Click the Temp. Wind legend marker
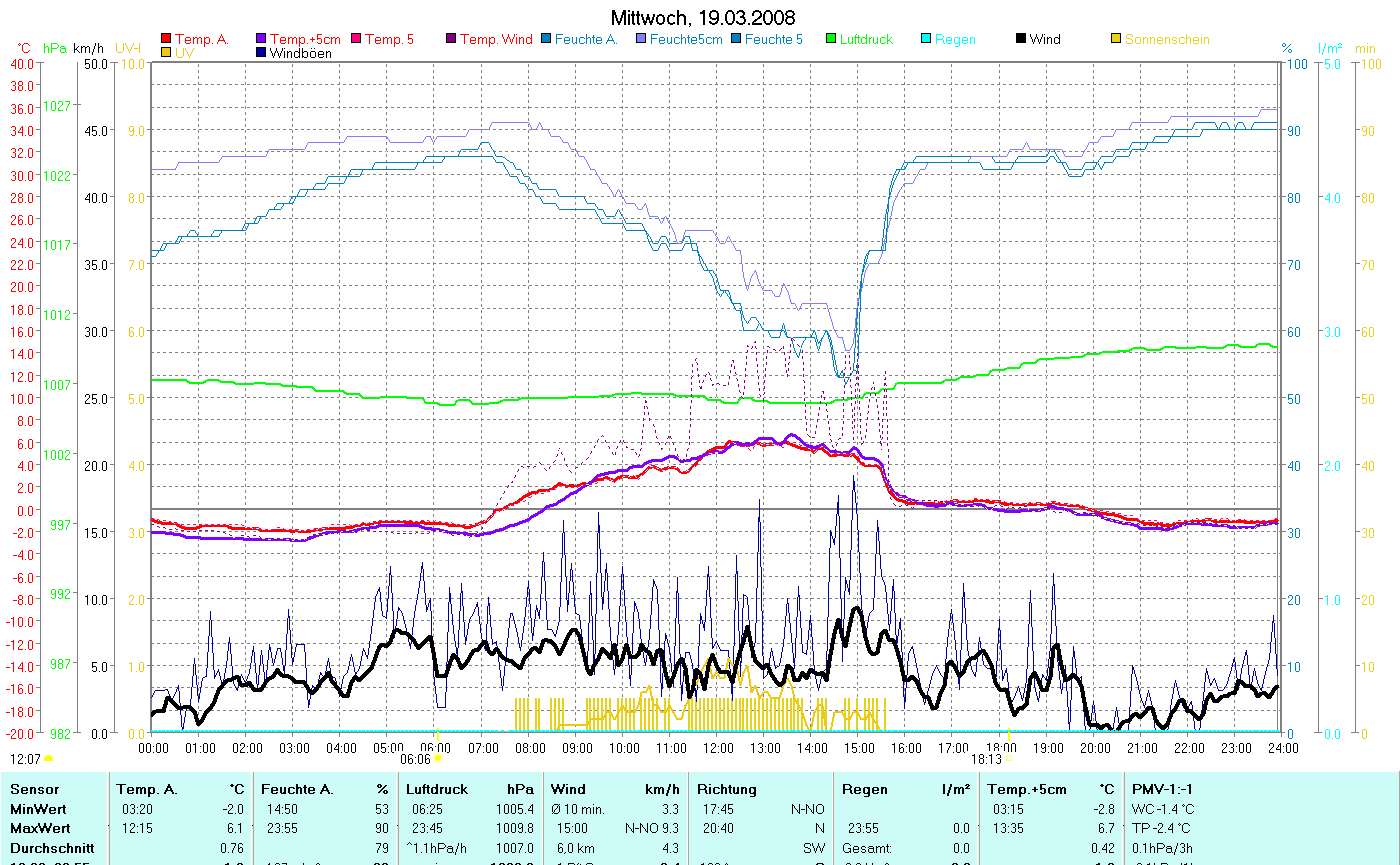Screen dimensions: 1400x865 (450, 40)
